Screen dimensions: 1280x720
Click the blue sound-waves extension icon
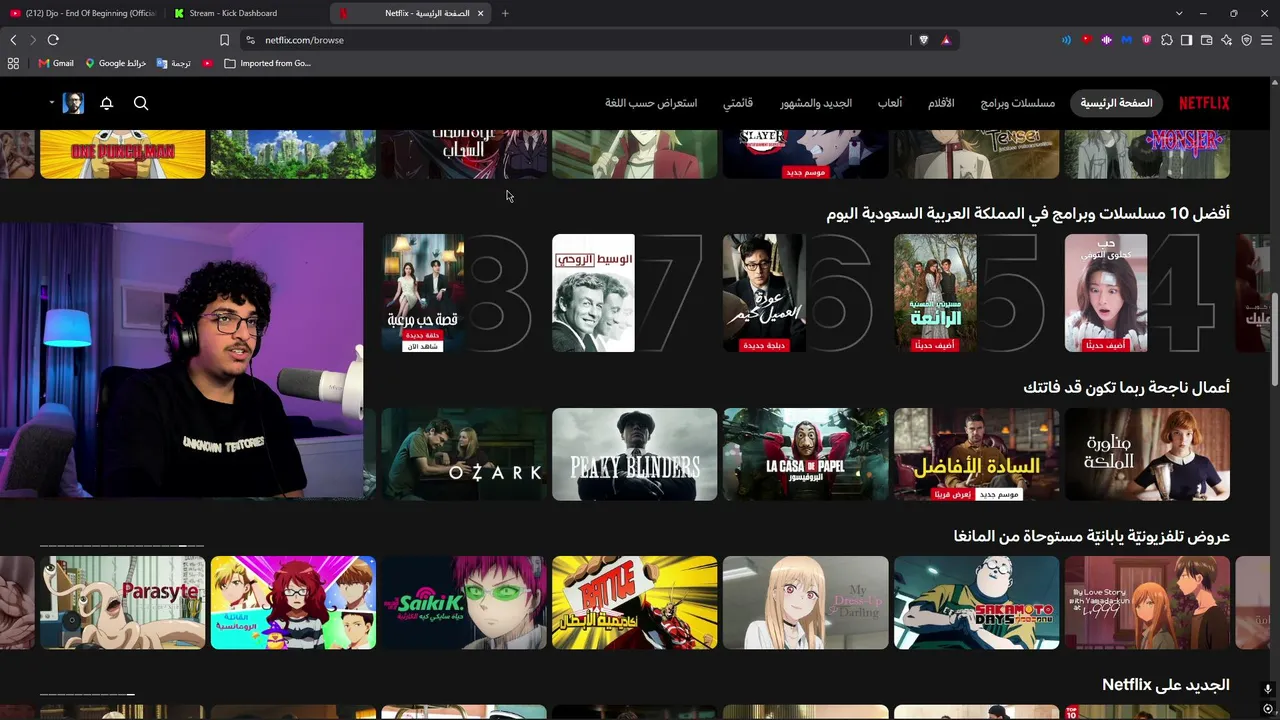tap(1066, 40)
